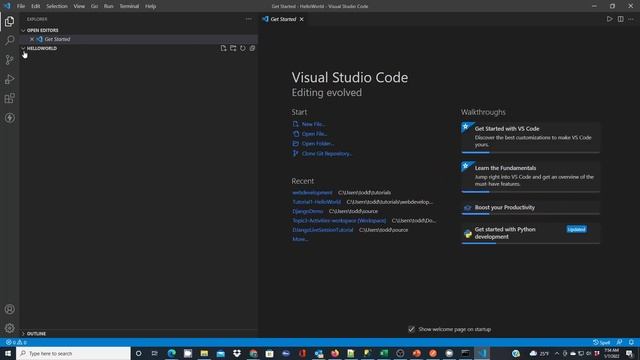Viewport: 640px width, 360px height.
Task: Open Dropbox from the taskbar
Action: [237, 353]
